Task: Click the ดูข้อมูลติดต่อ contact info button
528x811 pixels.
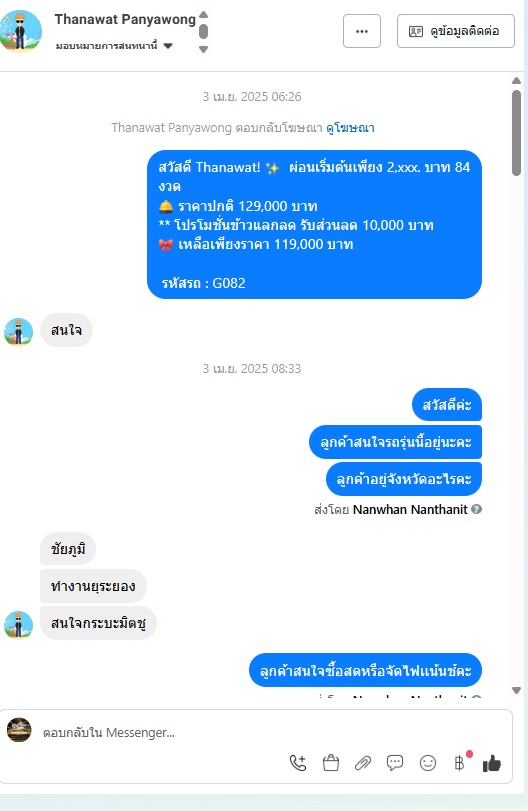Action: [456, 31]
